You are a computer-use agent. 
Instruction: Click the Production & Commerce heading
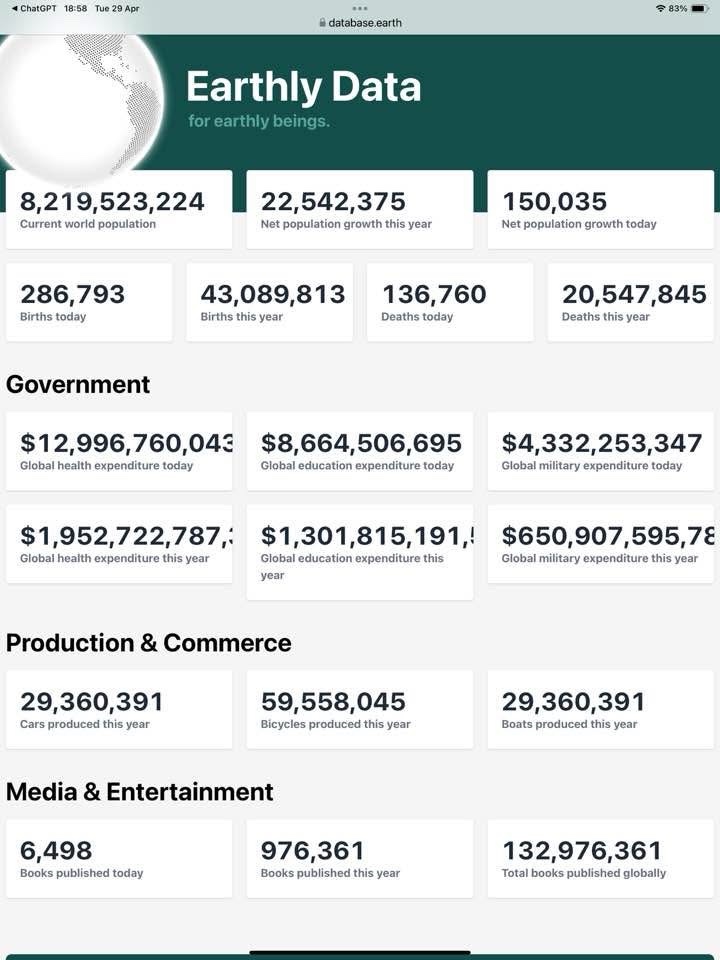pos(149,643)
